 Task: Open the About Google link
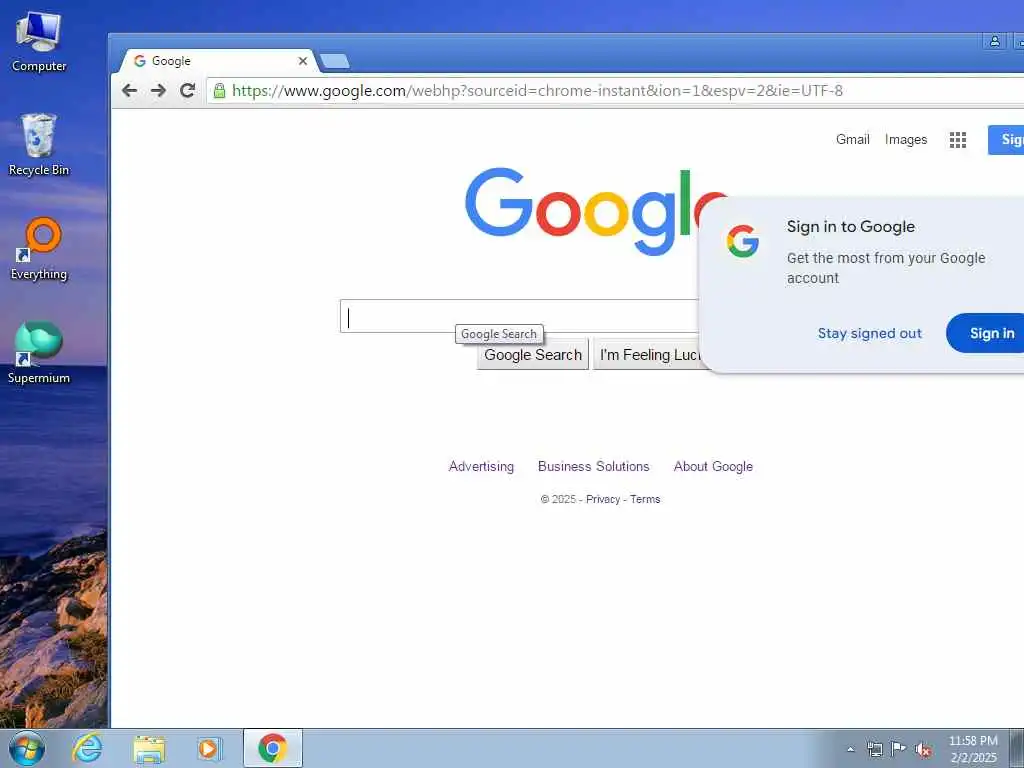[x=713, y=466]
